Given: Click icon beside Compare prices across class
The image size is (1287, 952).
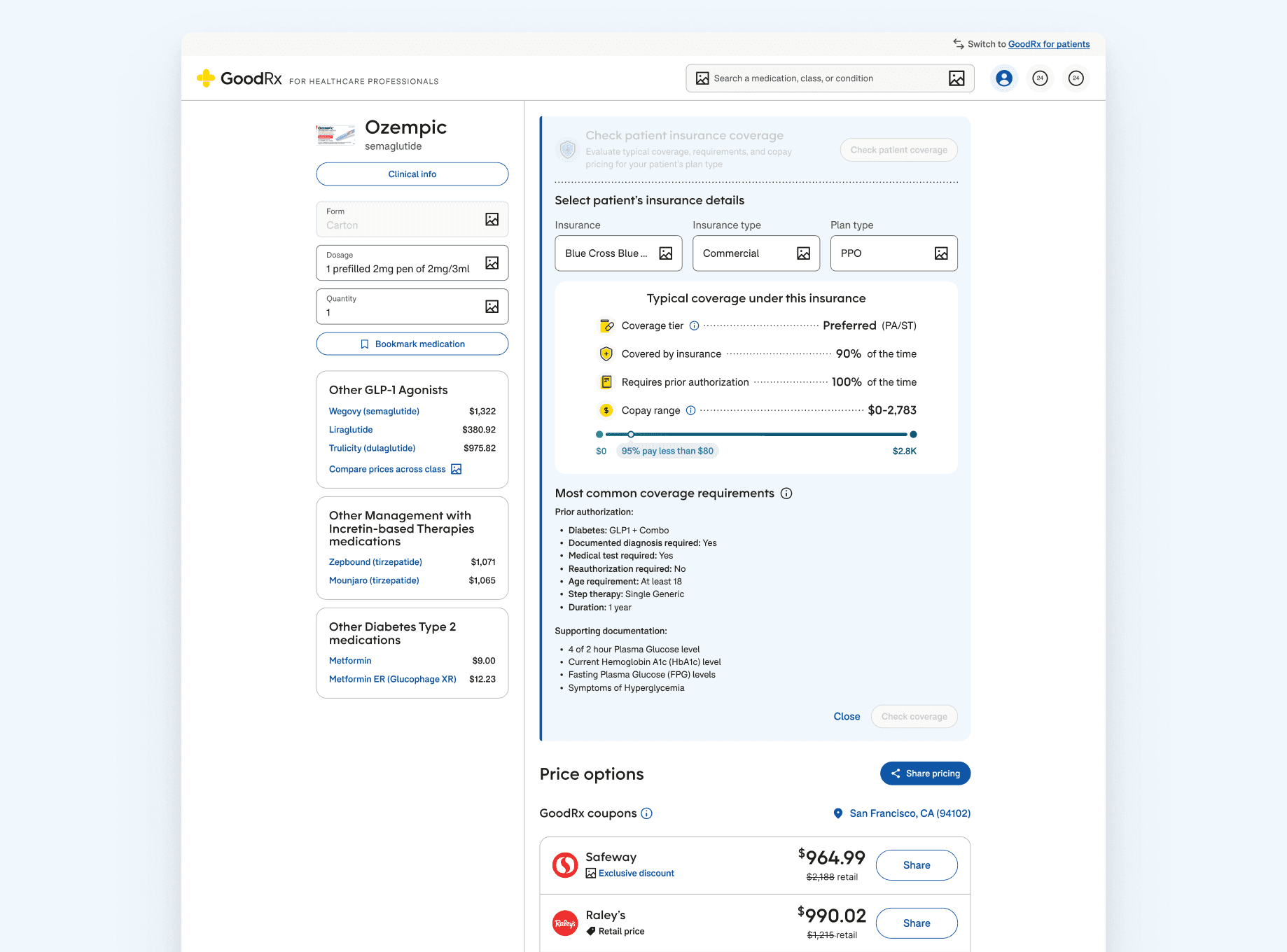Looking at the screenshot, I should pyautogui.click(x=457, y=469).
